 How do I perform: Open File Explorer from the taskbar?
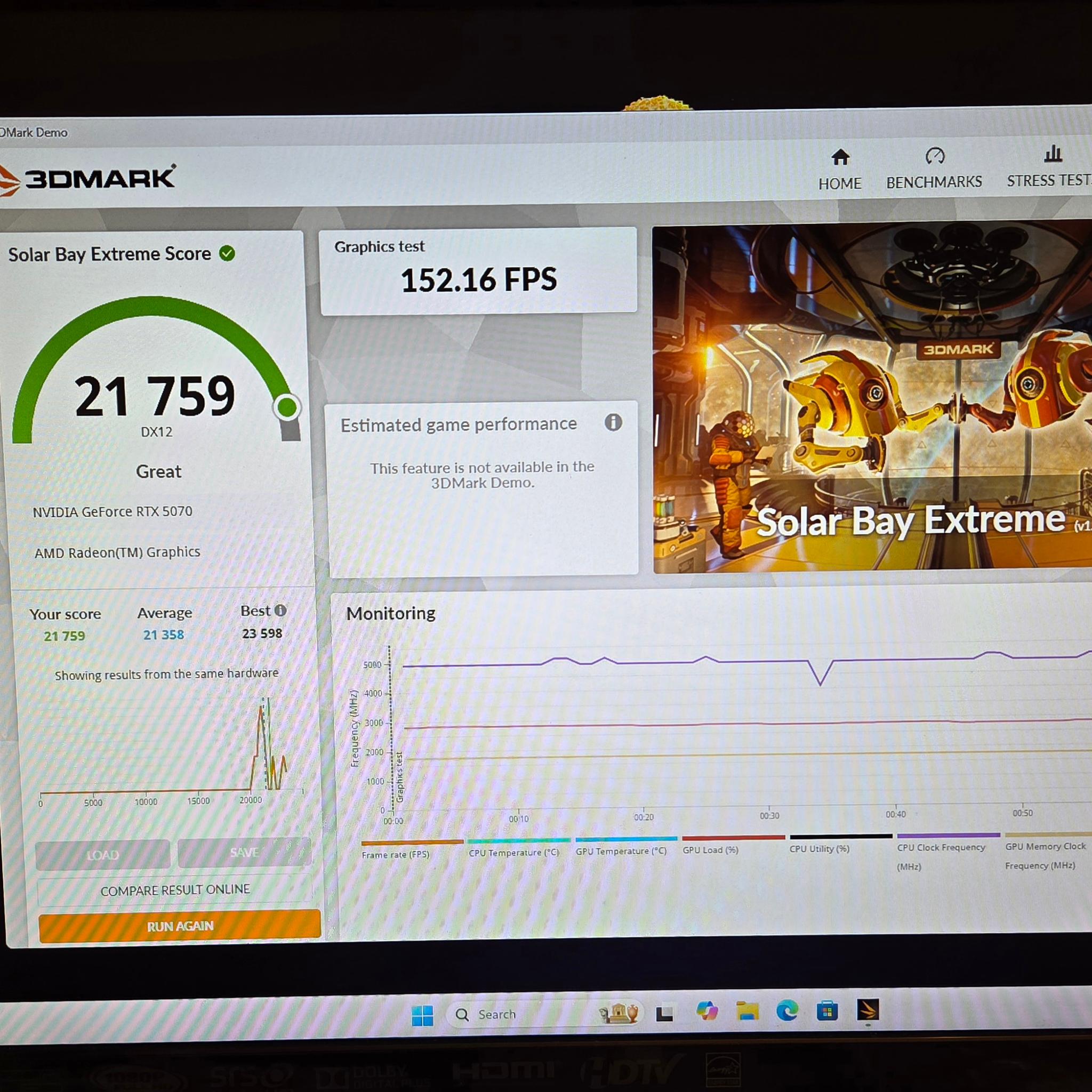(x=747, y=1010)
